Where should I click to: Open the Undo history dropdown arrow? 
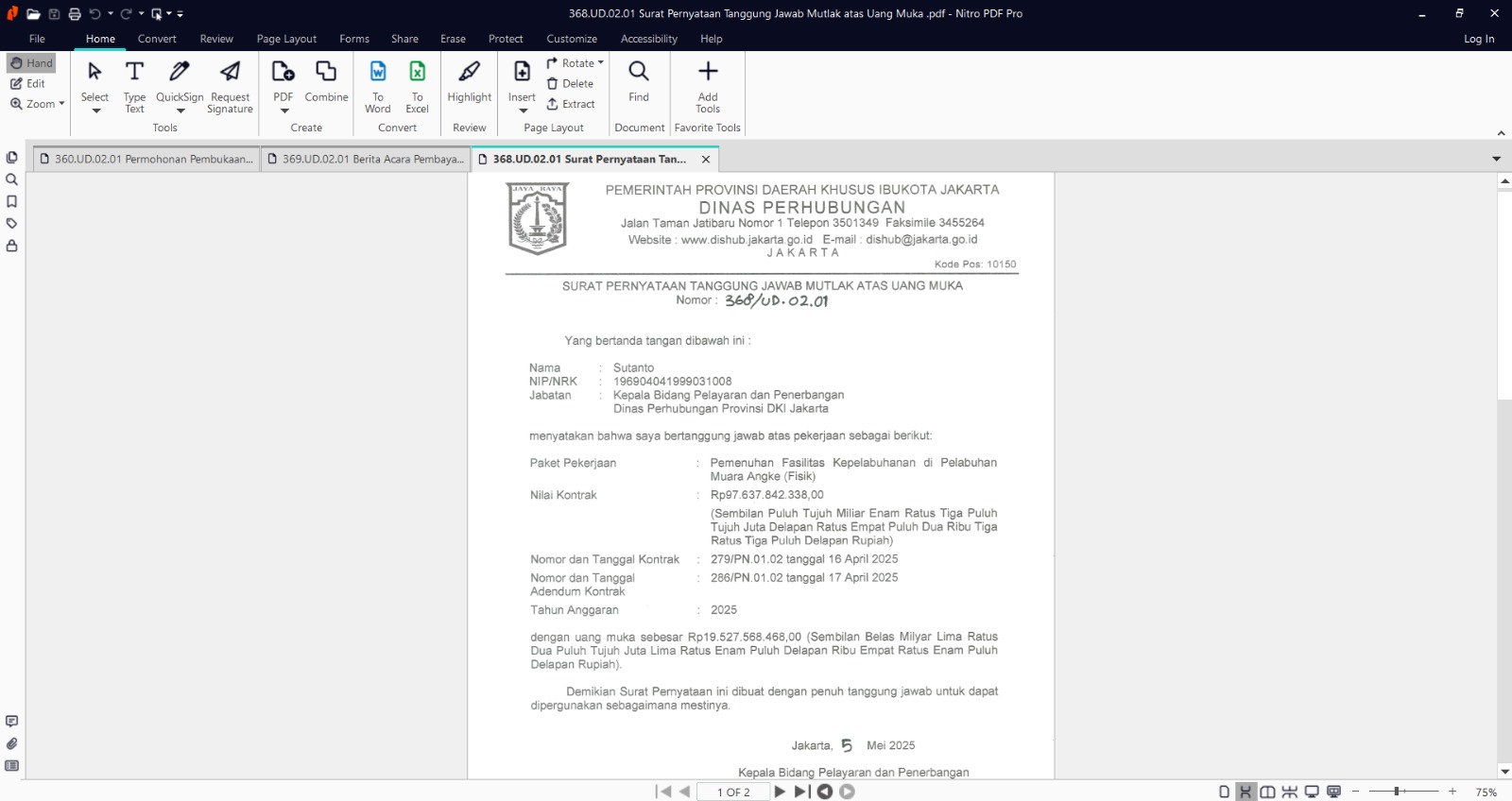[111, 14]
